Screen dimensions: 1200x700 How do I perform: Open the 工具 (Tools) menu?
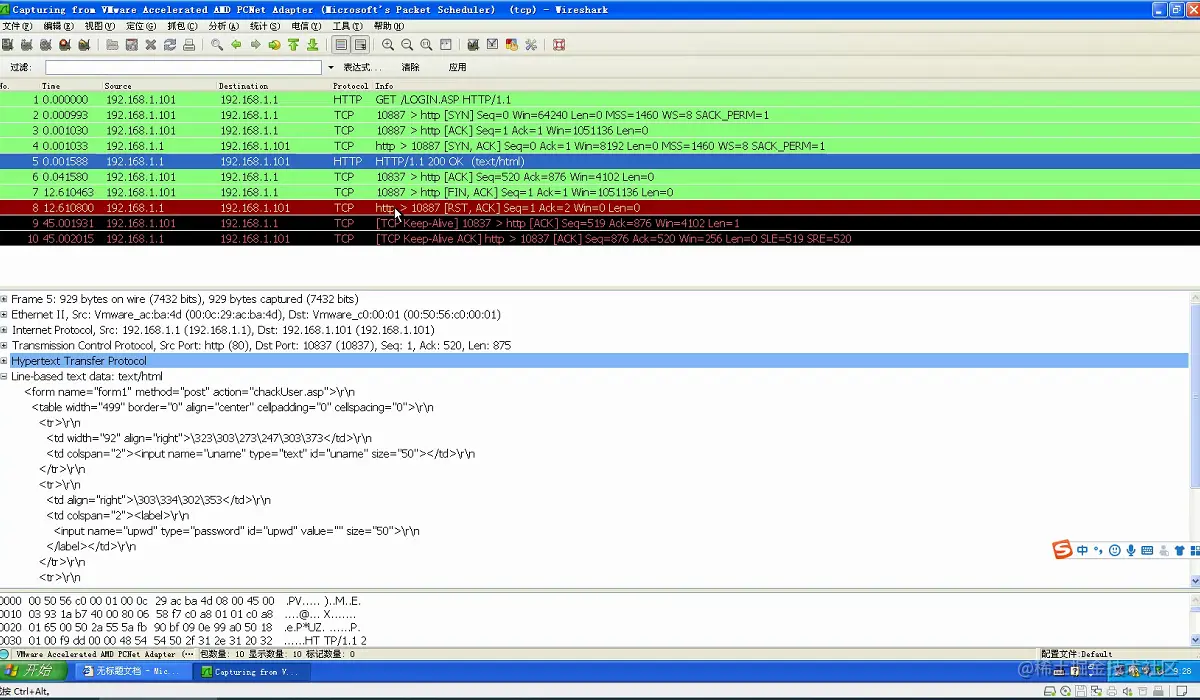[x=347, y=26]
